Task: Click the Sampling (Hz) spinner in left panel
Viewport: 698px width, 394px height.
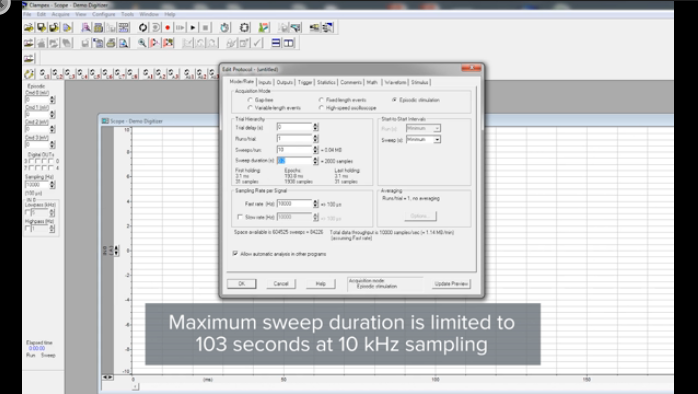Action: (x=53, y=184)
